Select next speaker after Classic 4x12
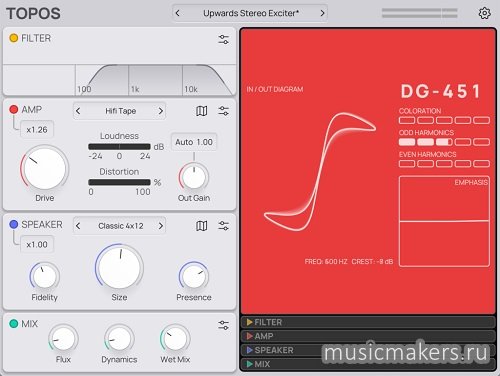 [x=161, y=226]
